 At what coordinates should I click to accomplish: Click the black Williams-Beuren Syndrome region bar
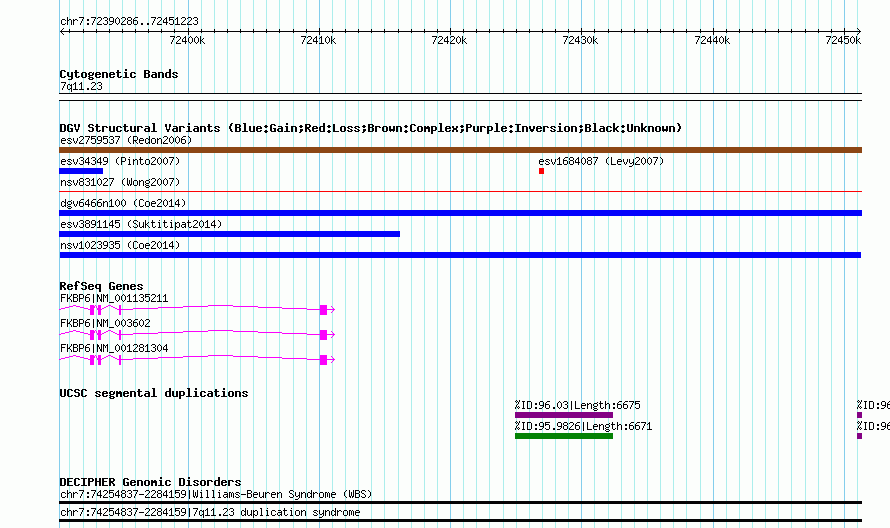click(460, 502)
